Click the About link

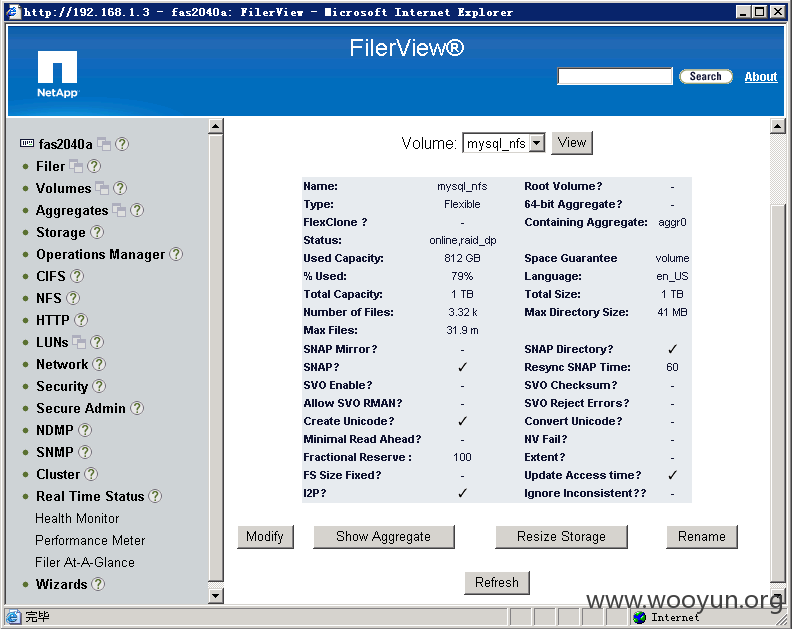point(761,77)
